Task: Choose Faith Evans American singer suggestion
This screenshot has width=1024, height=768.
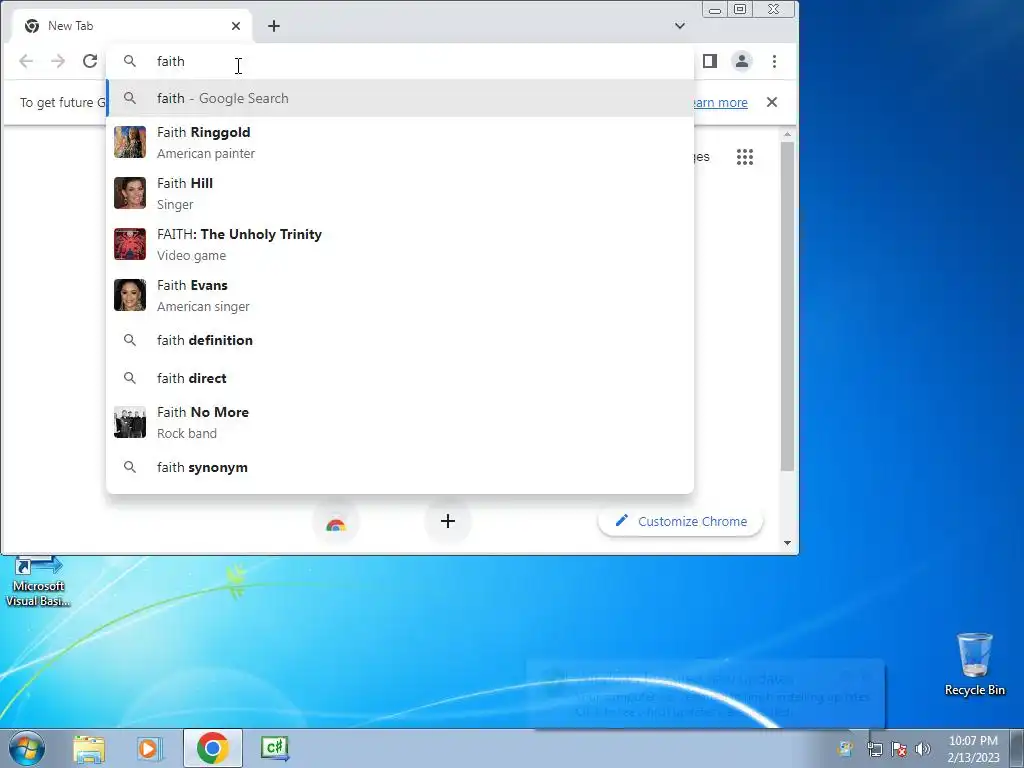Action: (x=400, y=295)
